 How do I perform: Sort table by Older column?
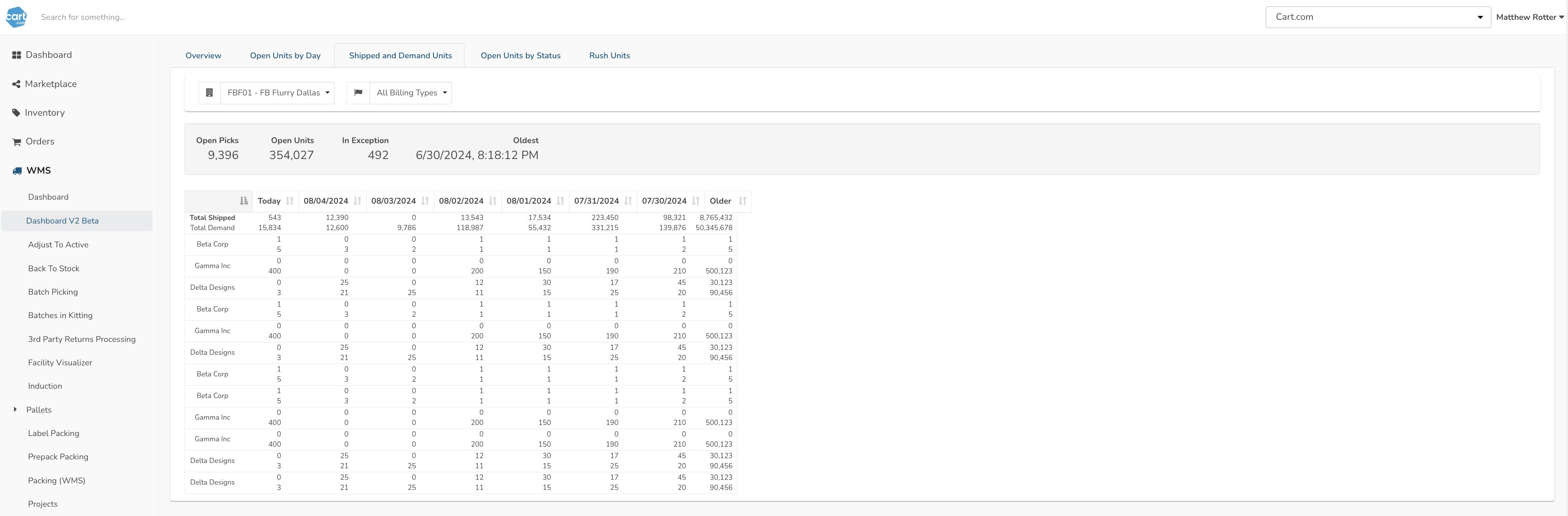(x=742, y=201)
